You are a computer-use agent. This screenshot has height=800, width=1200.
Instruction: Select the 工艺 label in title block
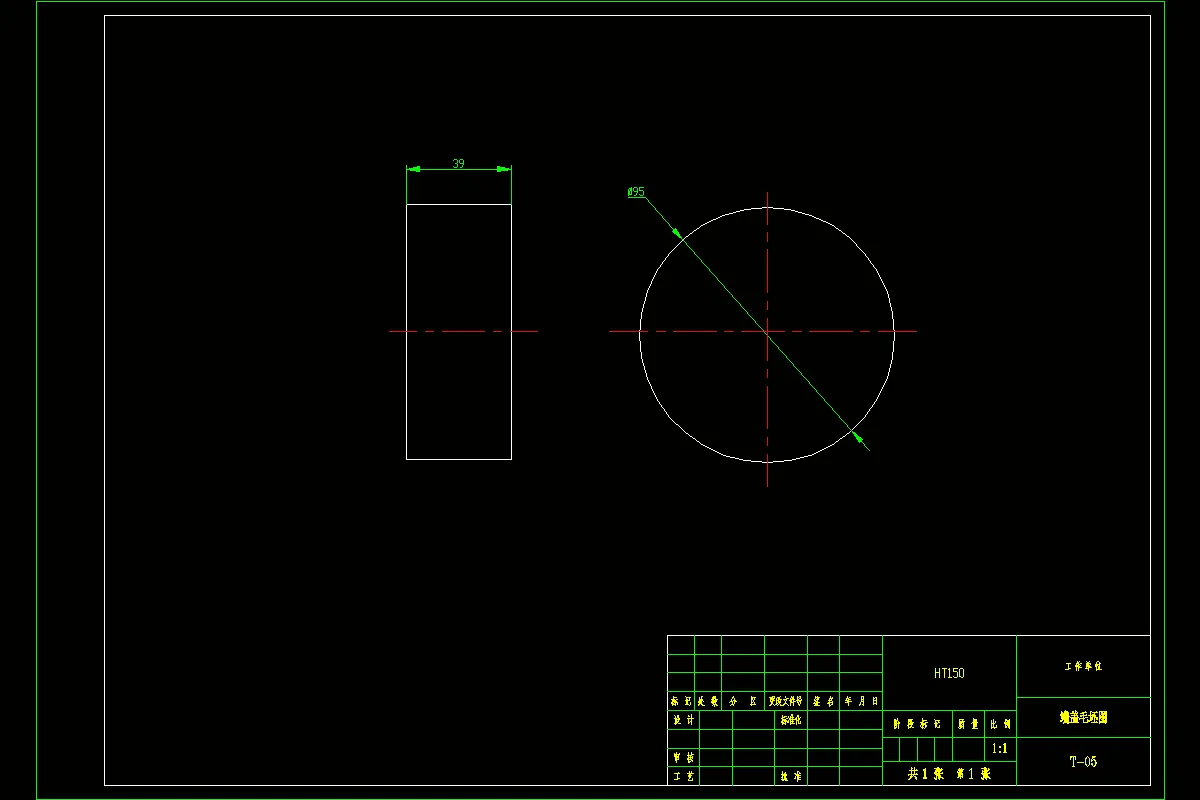point(683,776)
